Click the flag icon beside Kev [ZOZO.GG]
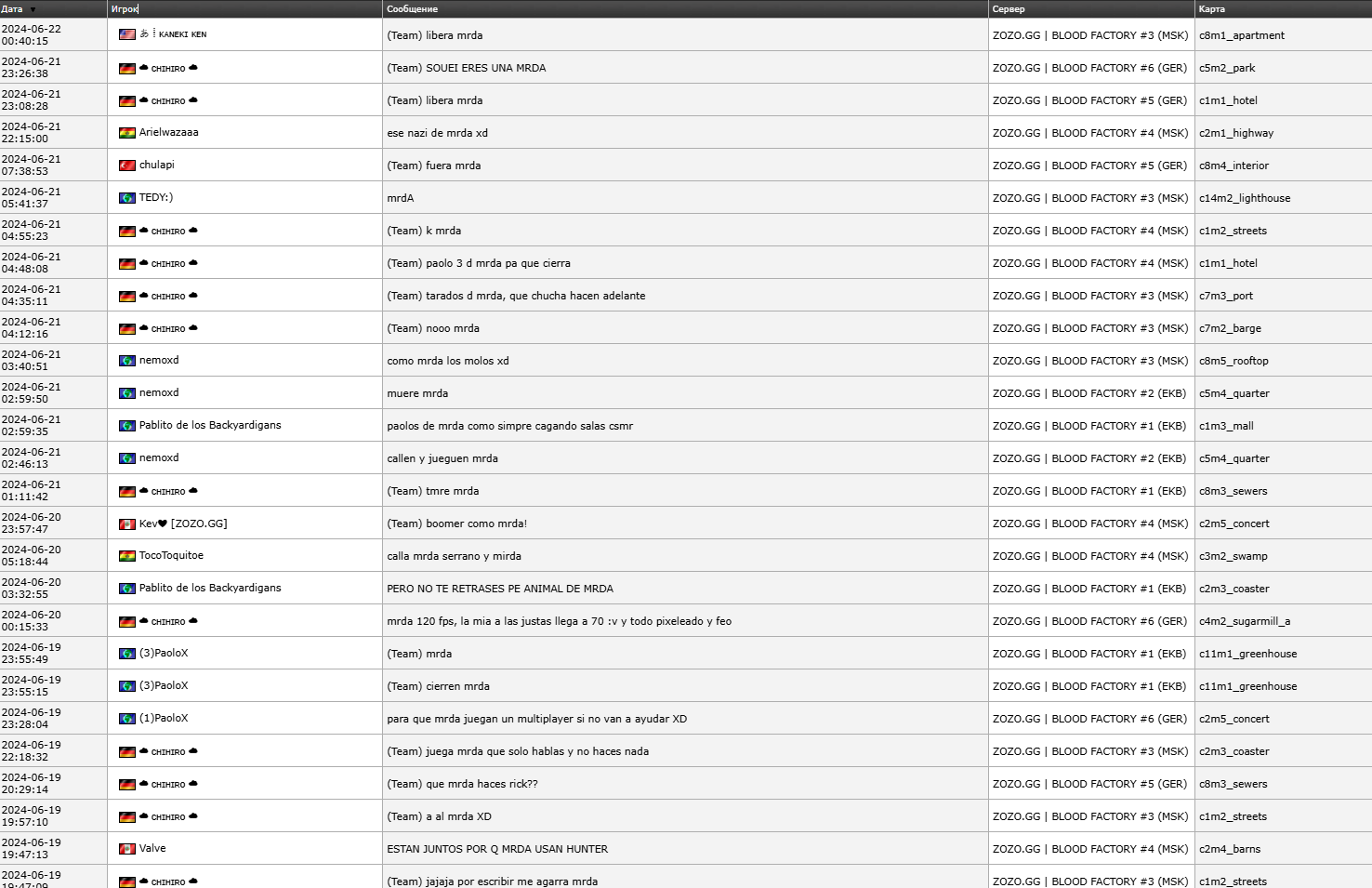1372x888 pixels. [x=127, y=524]
